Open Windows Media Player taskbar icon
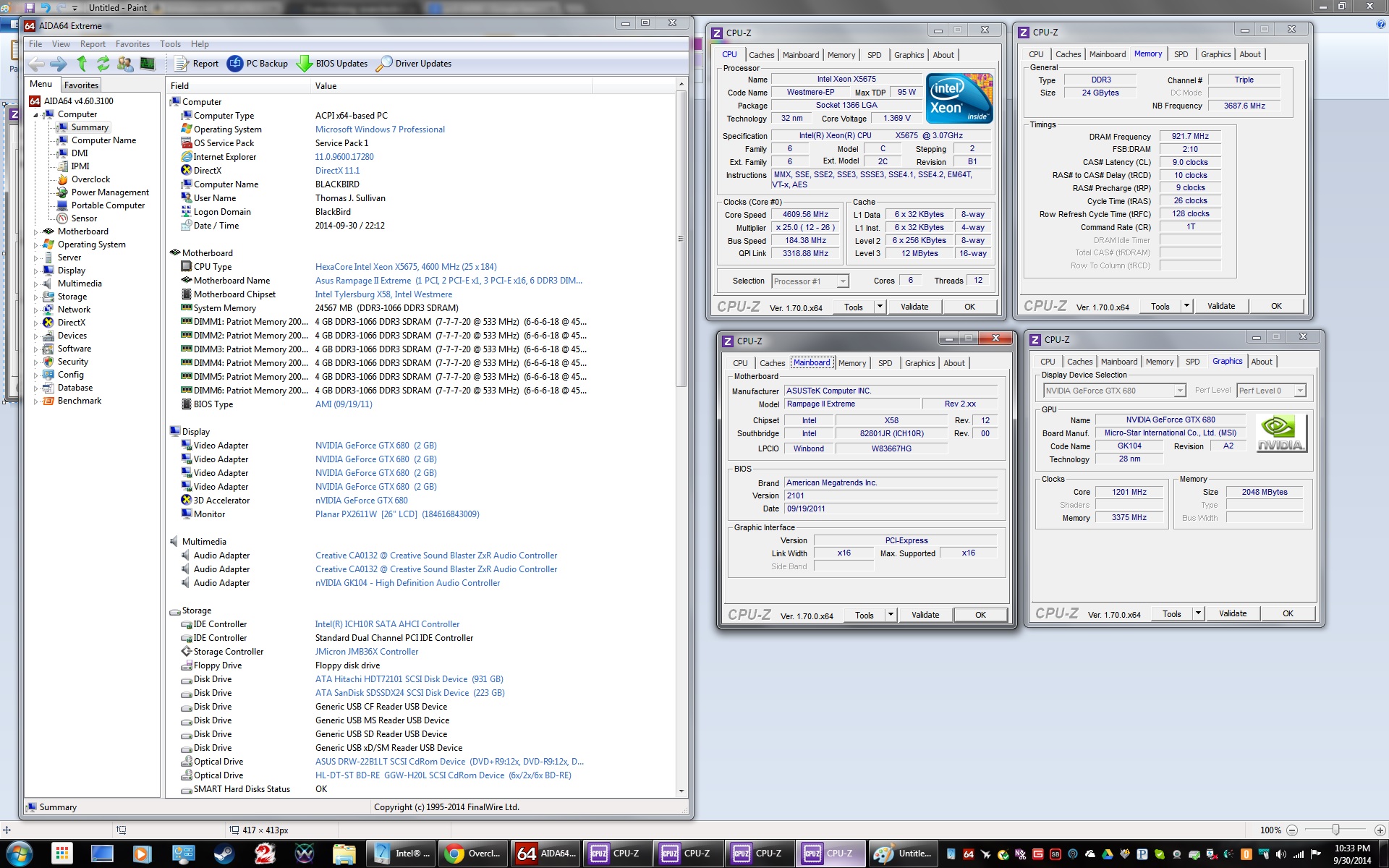 [x=142, y=854]
